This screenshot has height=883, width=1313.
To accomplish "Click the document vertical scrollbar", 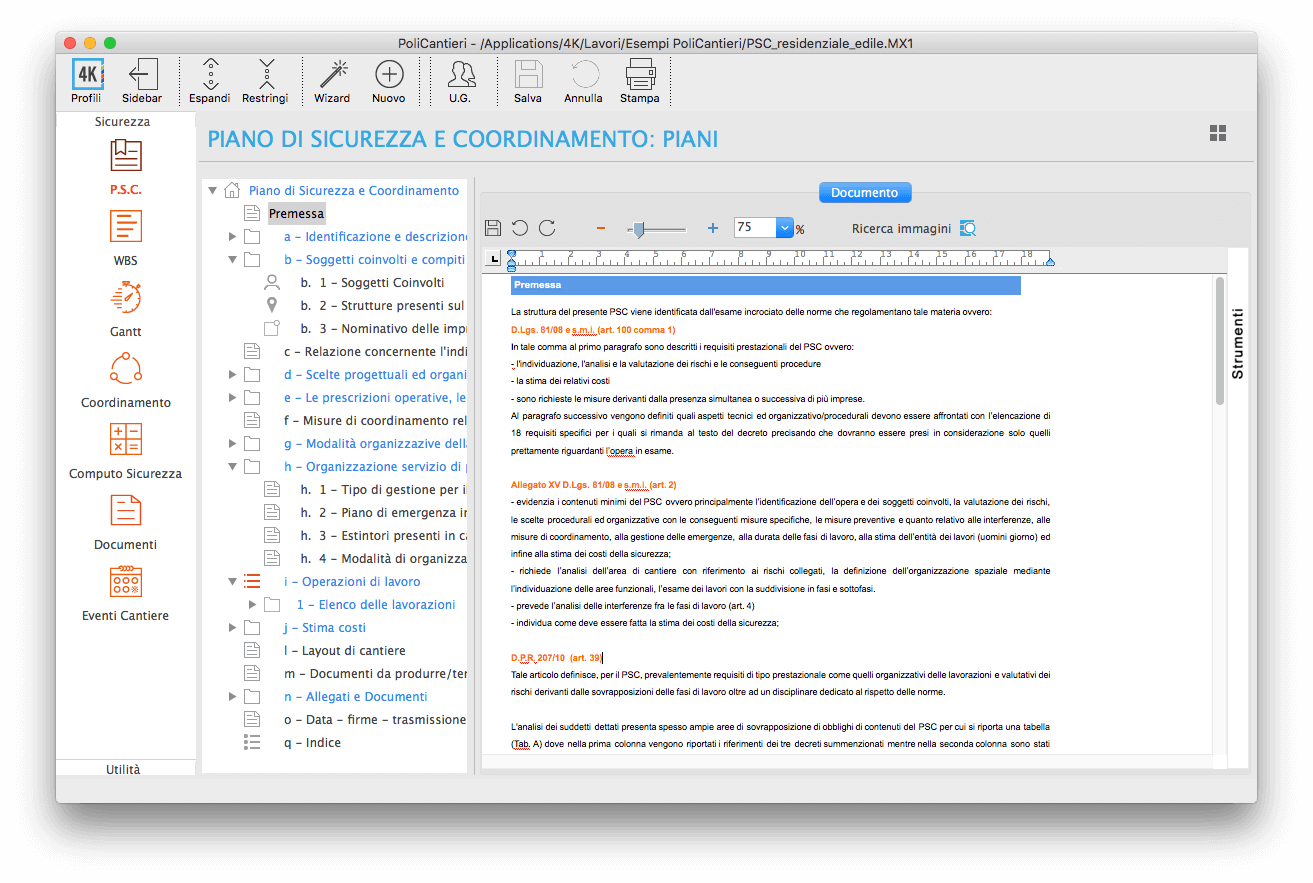I will 1220,342.
